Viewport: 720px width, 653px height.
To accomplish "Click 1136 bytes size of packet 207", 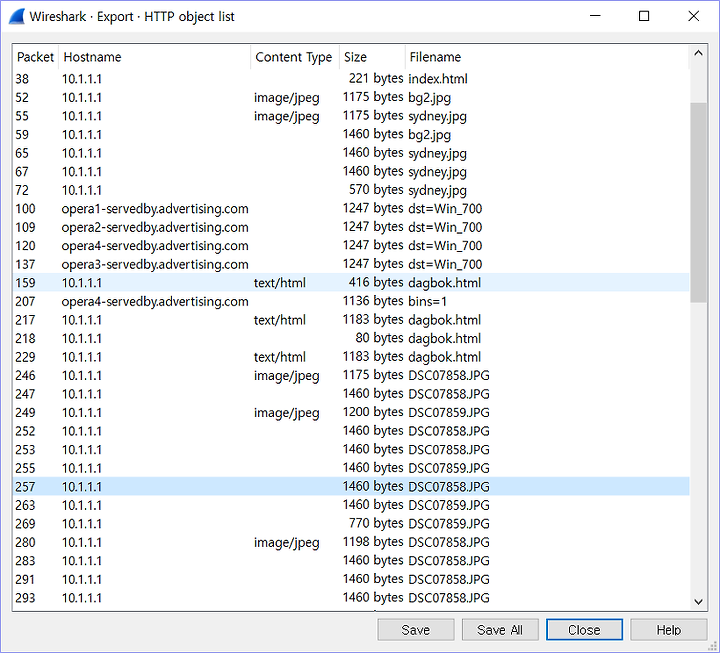I will (373, 301).
